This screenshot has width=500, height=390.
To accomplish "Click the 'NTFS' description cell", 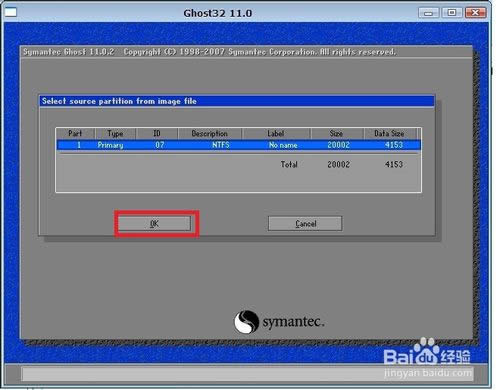I will tap(221, 145).
